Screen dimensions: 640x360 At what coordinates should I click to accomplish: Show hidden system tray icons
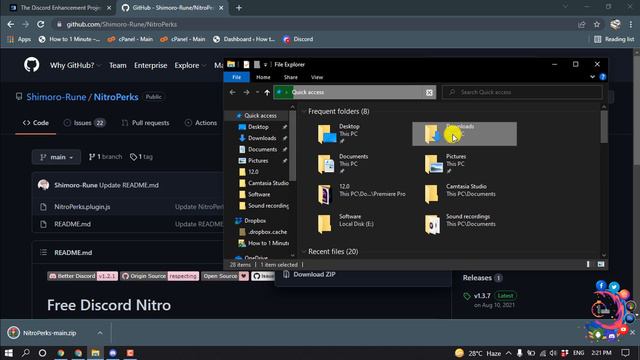point(509,353)
